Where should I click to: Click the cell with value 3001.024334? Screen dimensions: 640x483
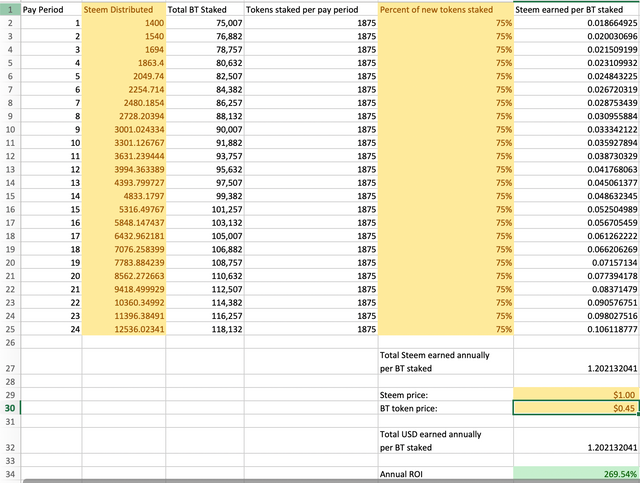pos(124,129)
